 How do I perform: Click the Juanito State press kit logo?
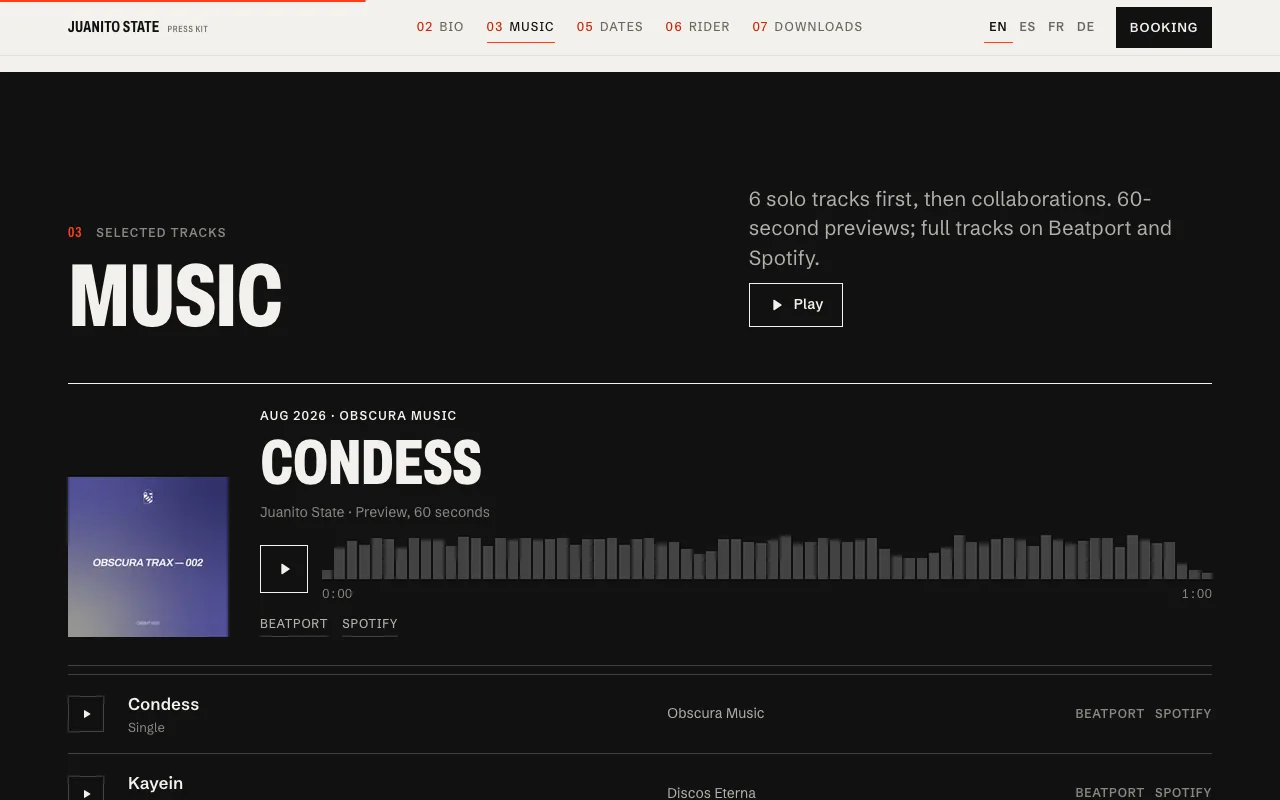[x=138, y=27]
